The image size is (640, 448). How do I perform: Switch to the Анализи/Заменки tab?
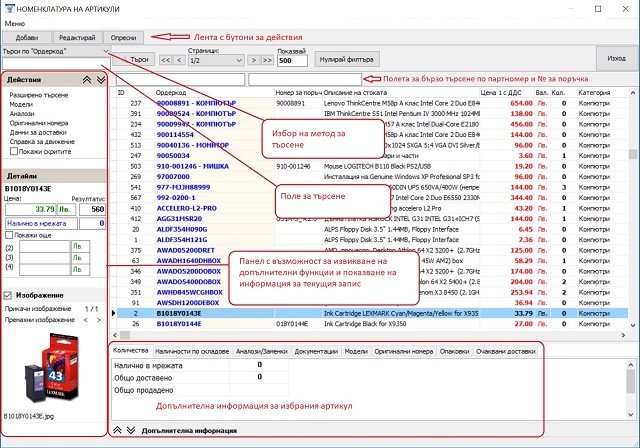pyautogui.click(x=262, y=351)
